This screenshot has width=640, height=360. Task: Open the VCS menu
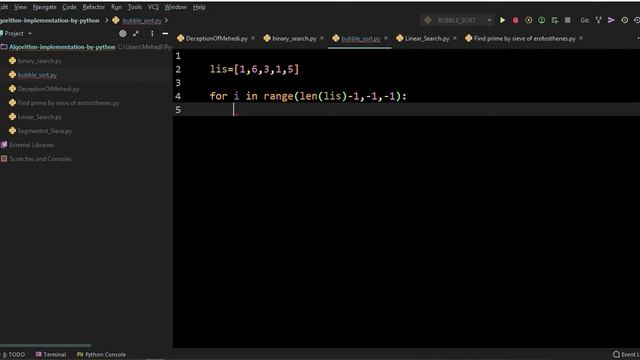tap(153, 7)
